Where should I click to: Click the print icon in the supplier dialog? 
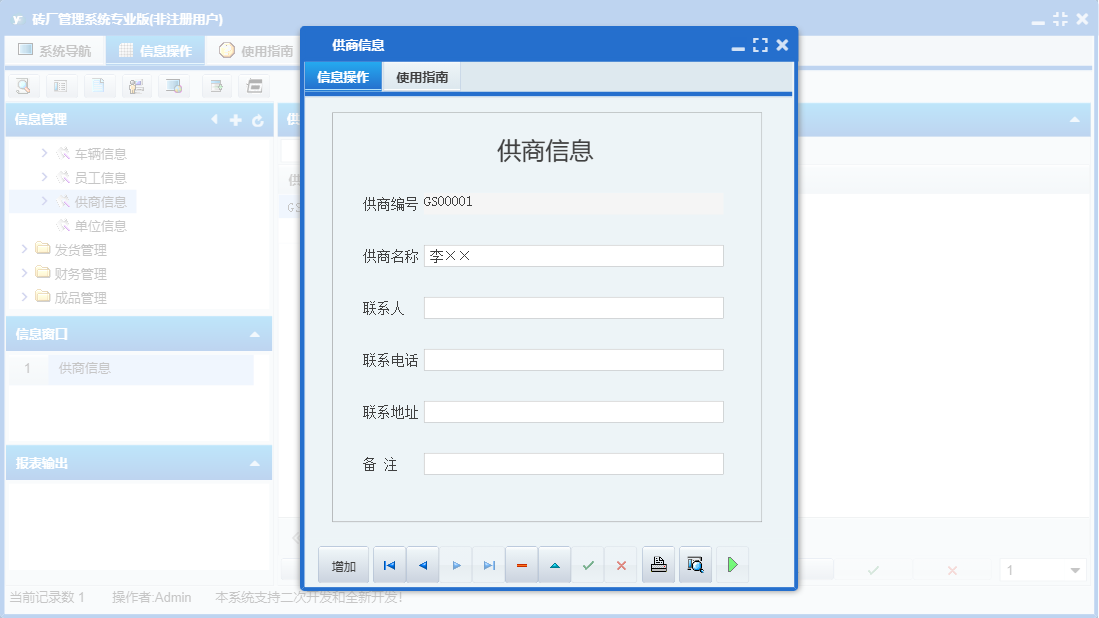click(x=658, y=564)
